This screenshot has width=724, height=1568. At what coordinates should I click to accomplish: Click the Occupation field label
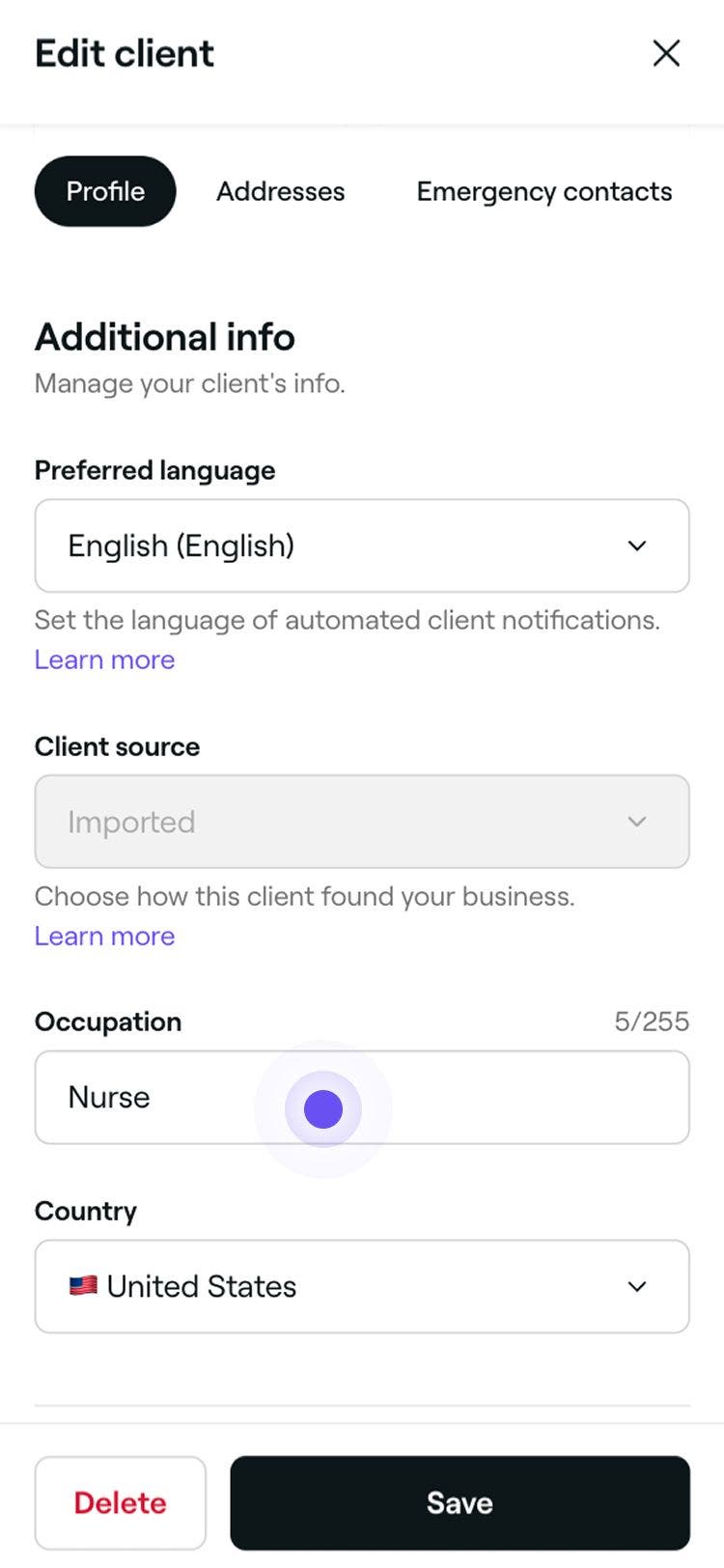[x=108, y=1022]
